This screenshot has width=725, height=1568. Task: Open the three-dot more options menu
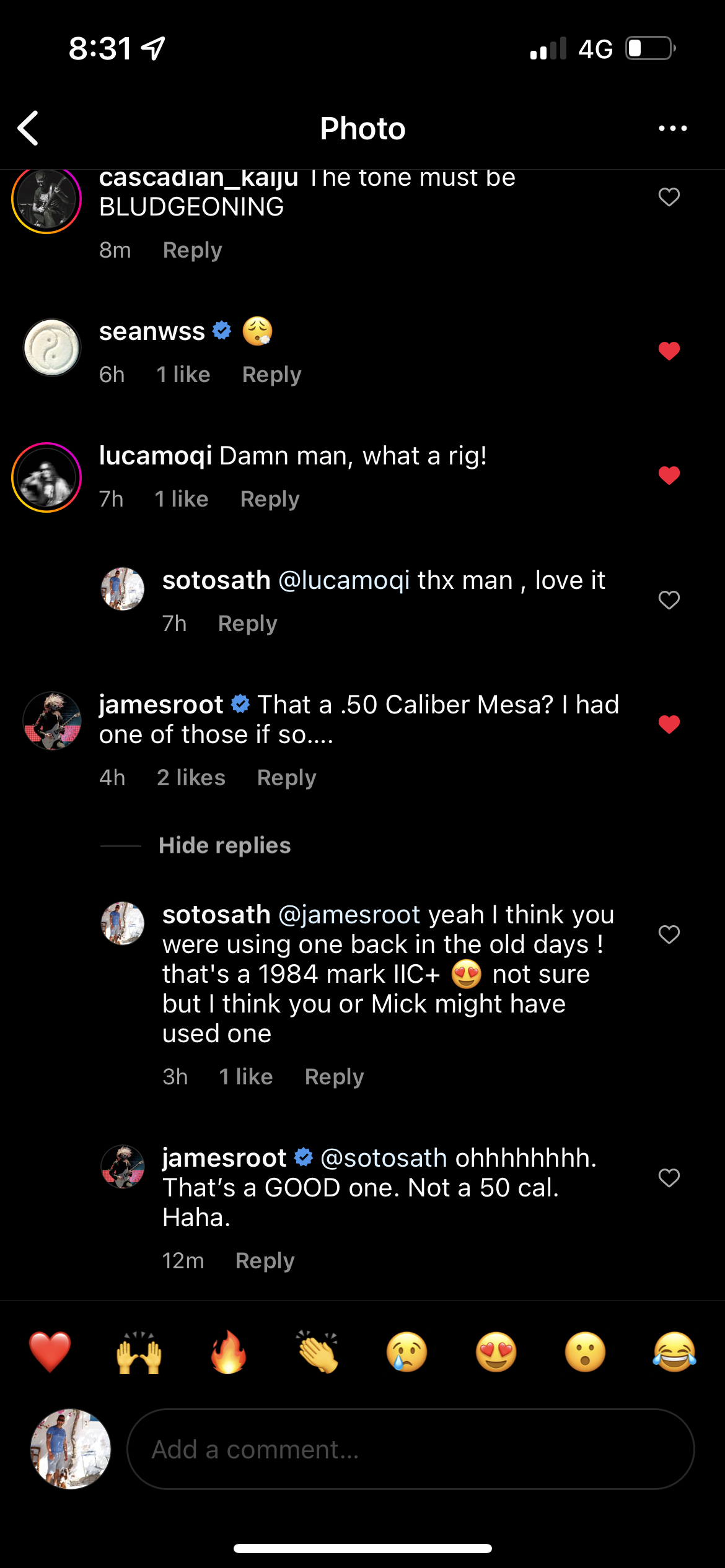[x=672, y=128]
